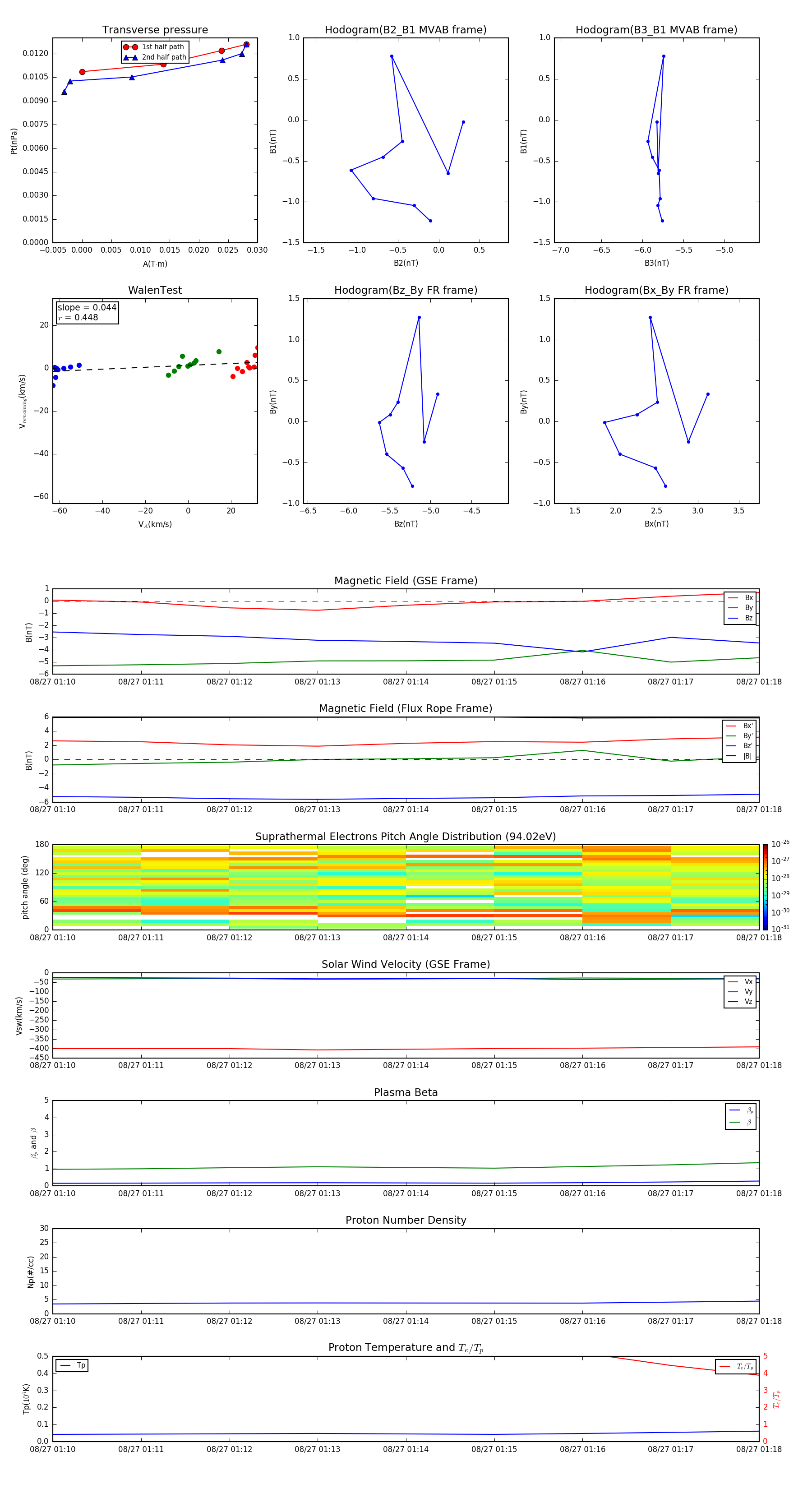
Task: Click the 'Tp' legend entry in temperature plot
Action: point(72,1366)
